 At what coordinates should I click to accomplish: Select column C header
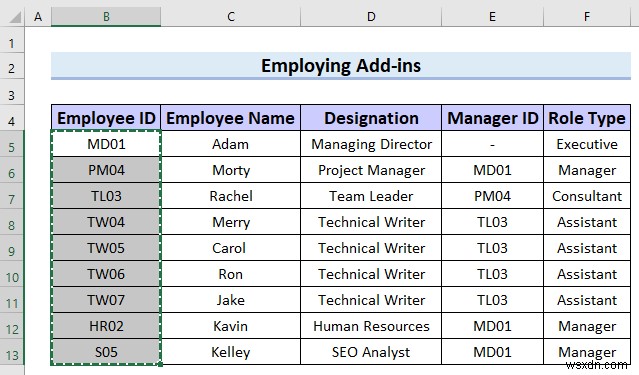tap(231, 17)
